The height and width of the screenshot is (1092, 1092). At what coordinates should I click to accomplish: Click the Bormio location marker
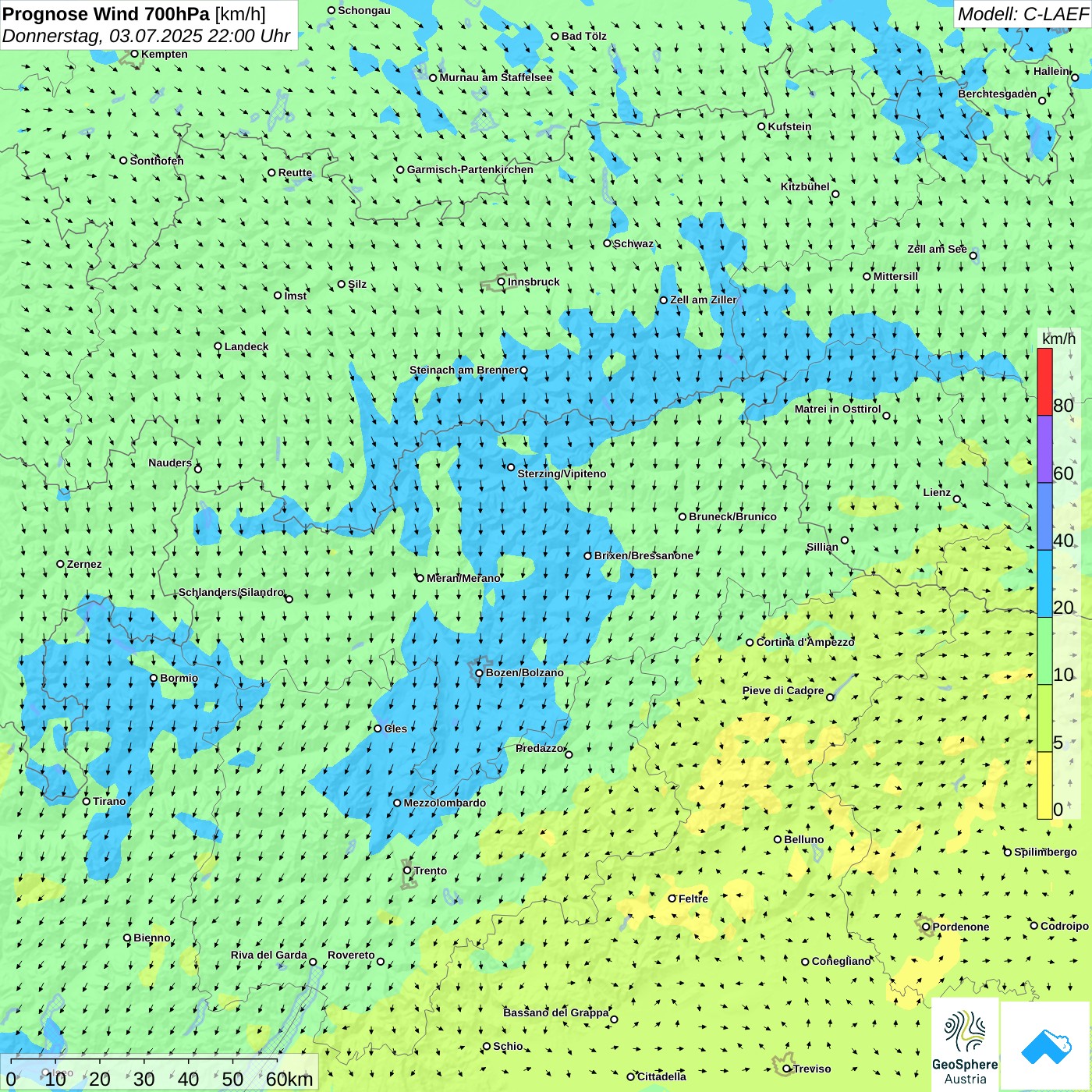tap(154, 678)
